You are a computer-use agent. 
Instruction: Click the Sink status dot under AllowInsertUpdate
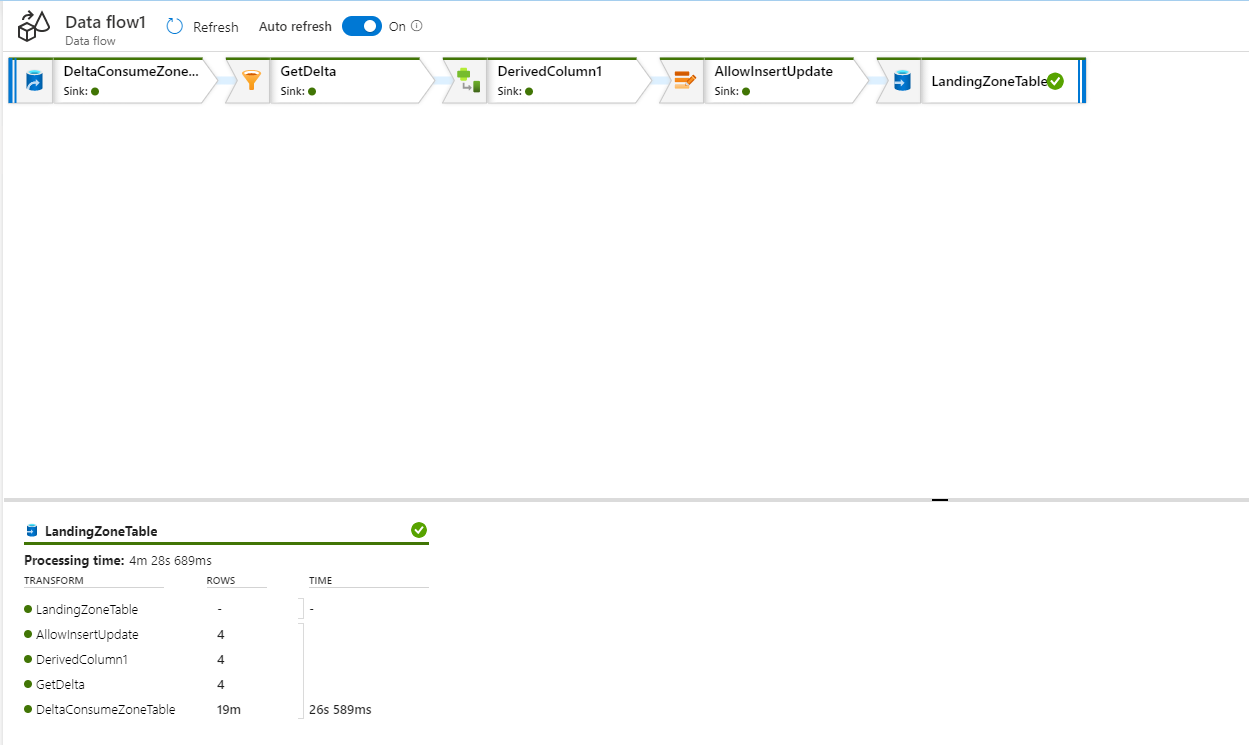(746, 91)
